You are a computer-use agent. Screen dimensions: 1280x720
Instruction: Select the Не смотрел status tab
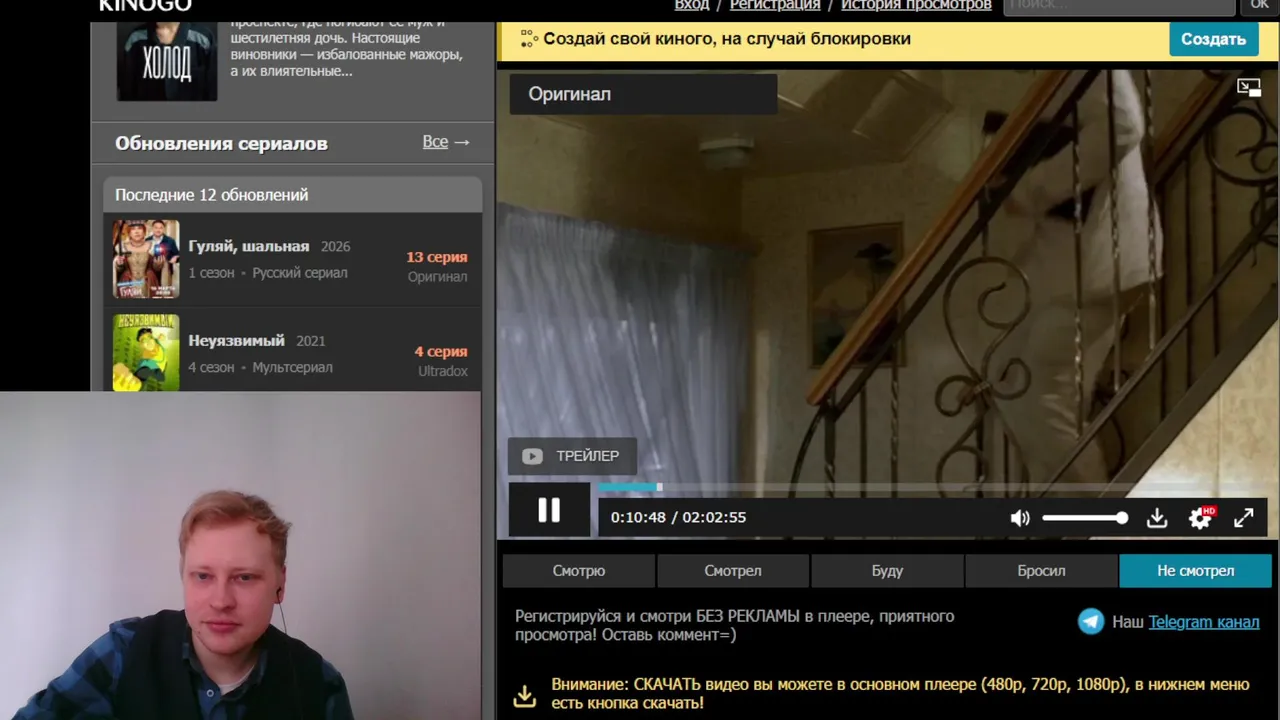point(1196,571)
